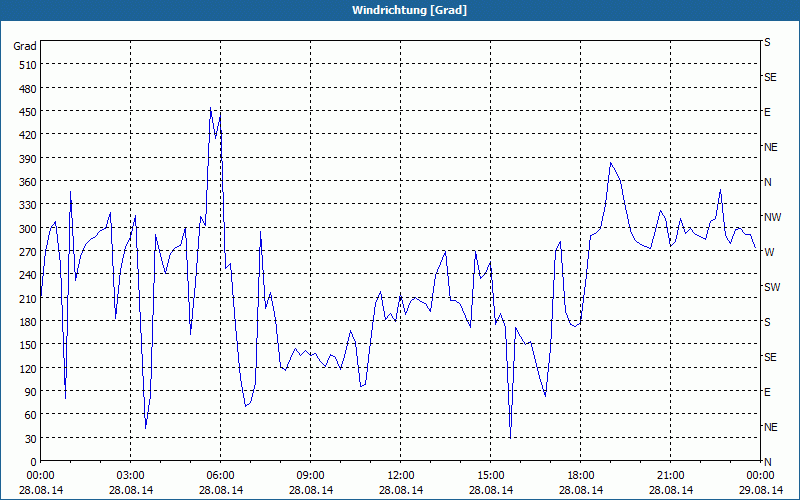Click the 240 y-axis value

(29, 276)
